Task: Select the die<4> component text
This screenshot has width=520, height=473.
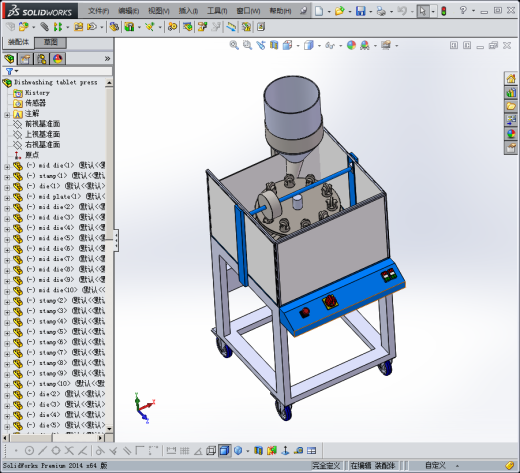Action: [x=66, y=415]
